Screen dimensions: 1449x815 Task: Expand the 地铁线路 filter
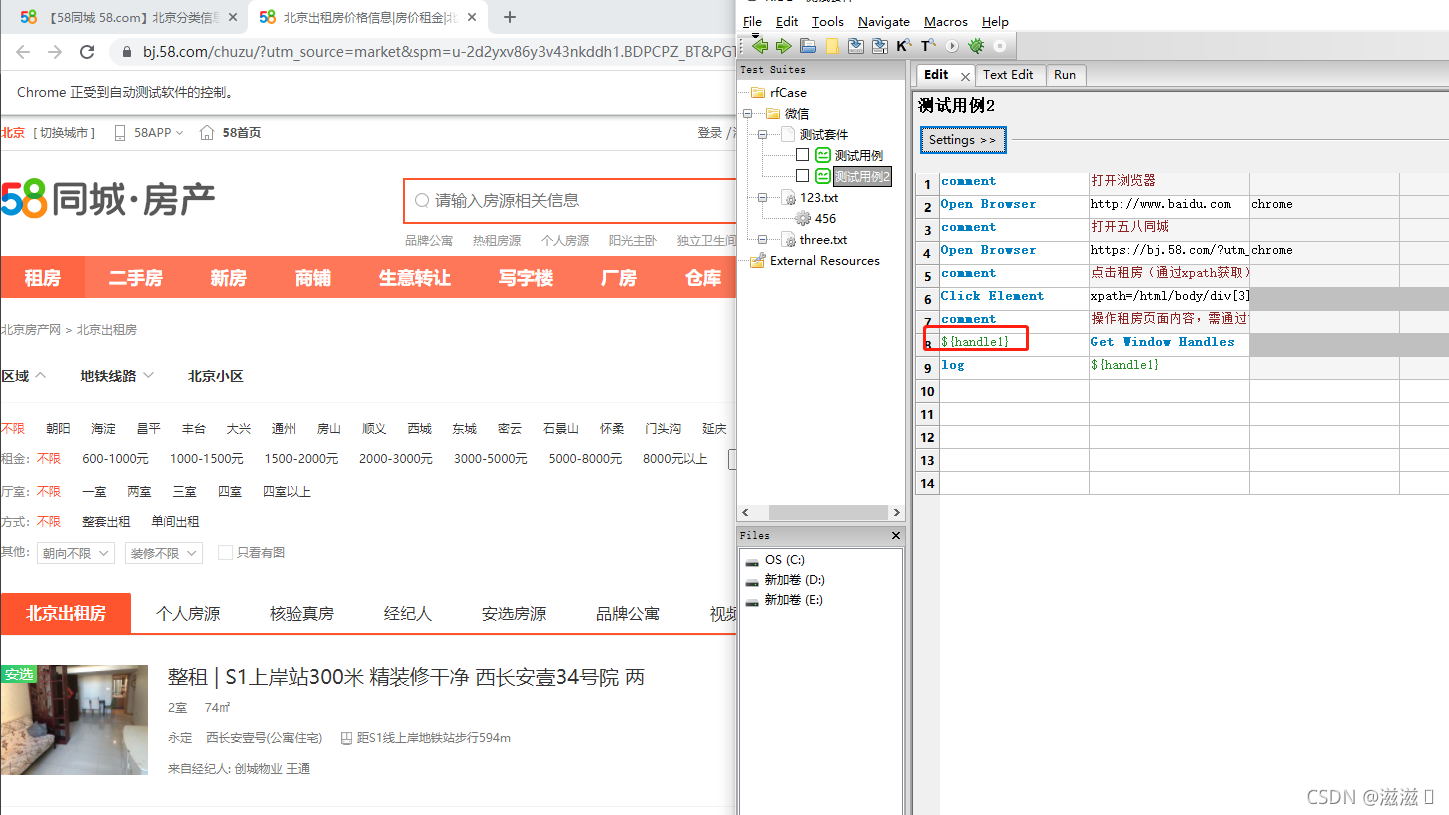[x=117, y=376]
